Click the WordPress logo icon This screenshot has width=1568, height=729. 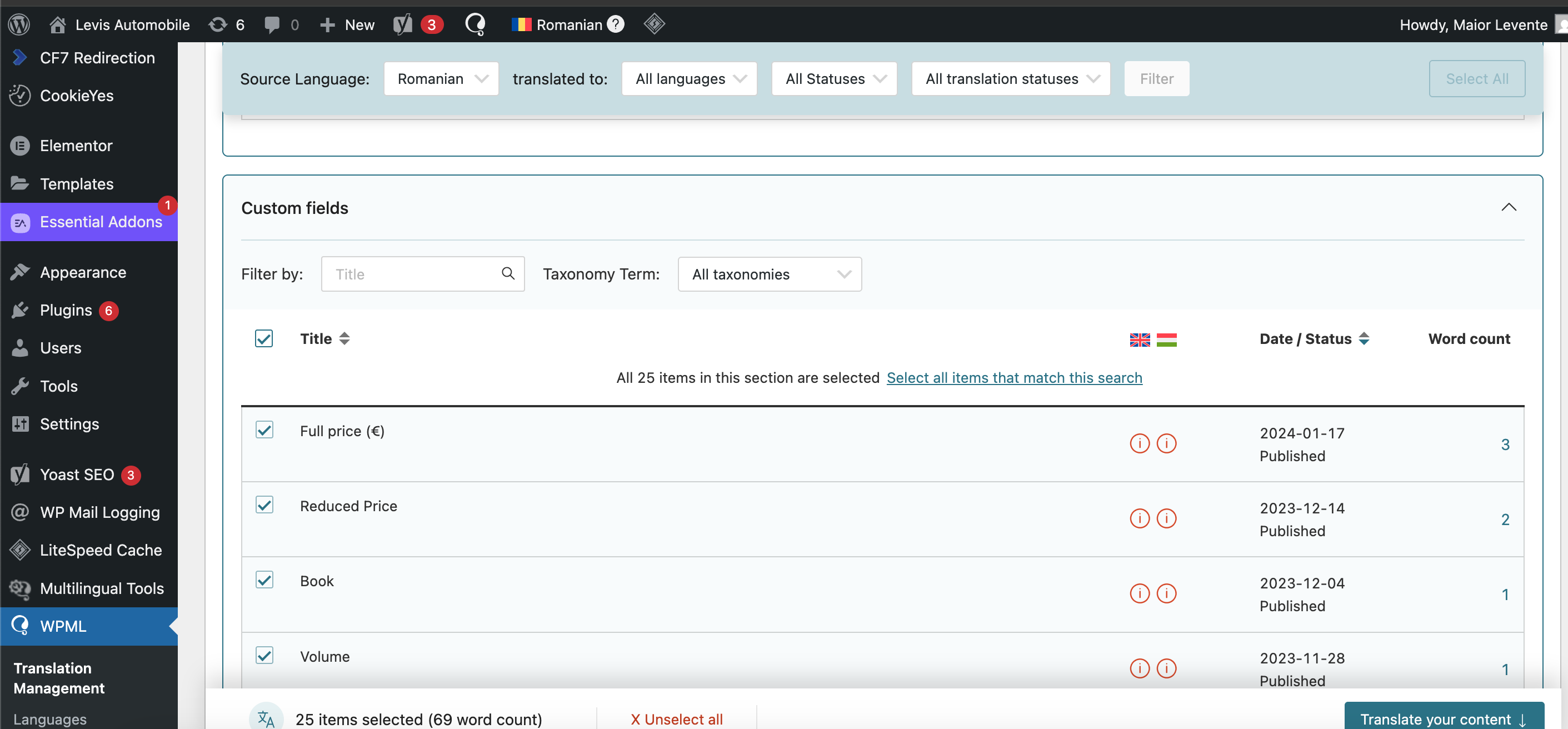(19, 24)
